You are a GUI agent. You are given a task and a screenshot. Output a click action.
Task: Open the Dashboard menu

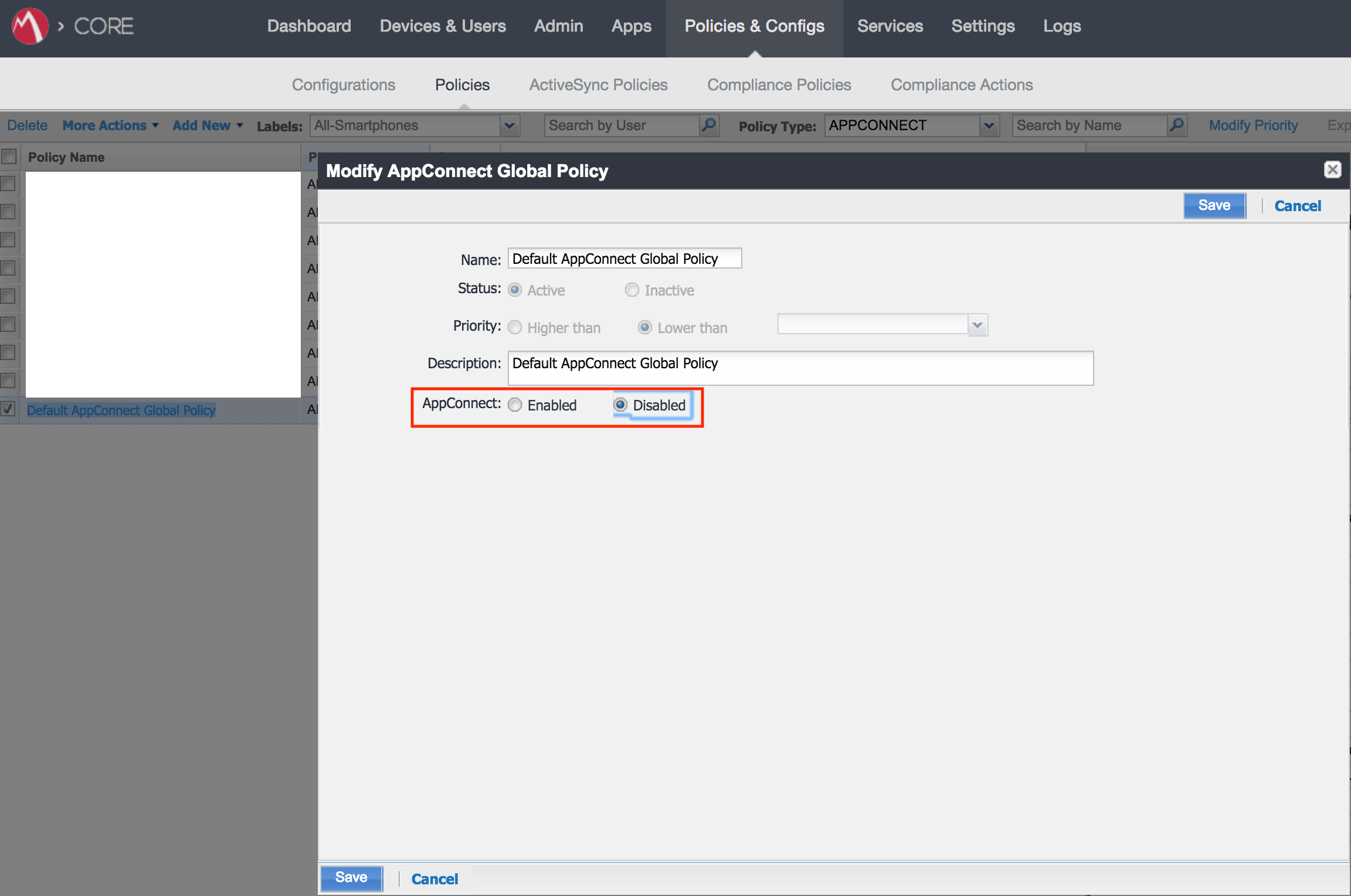tap(309, 26)
